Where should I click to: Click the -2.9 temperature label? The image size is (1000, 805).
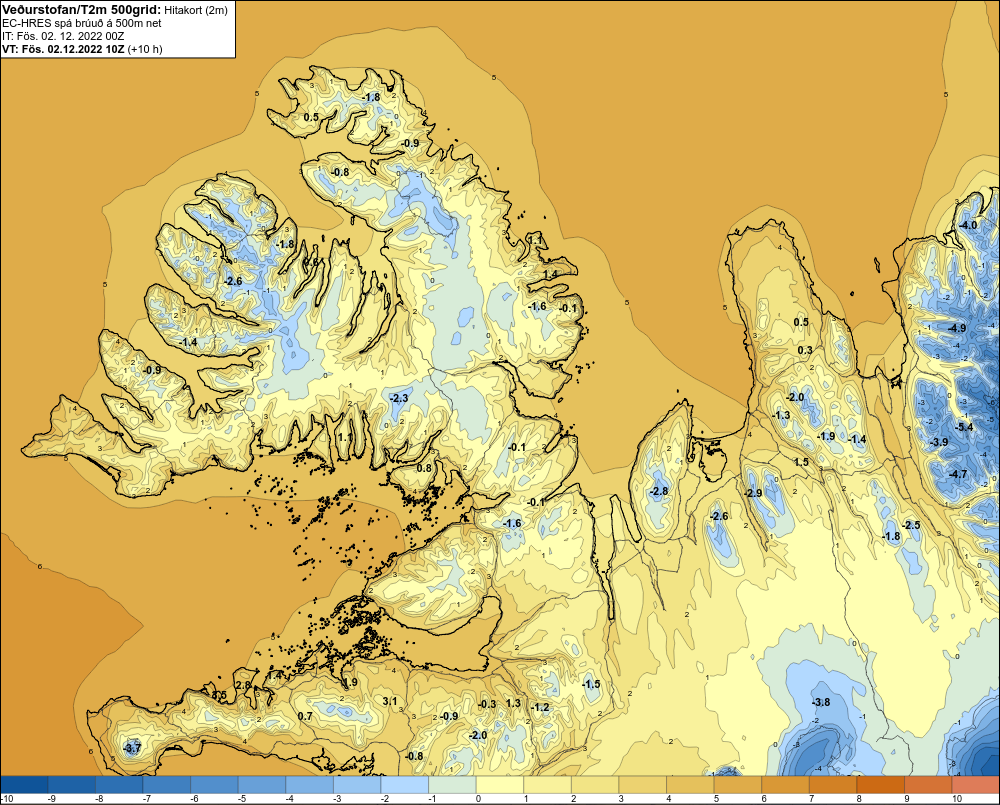click(753, 493)
